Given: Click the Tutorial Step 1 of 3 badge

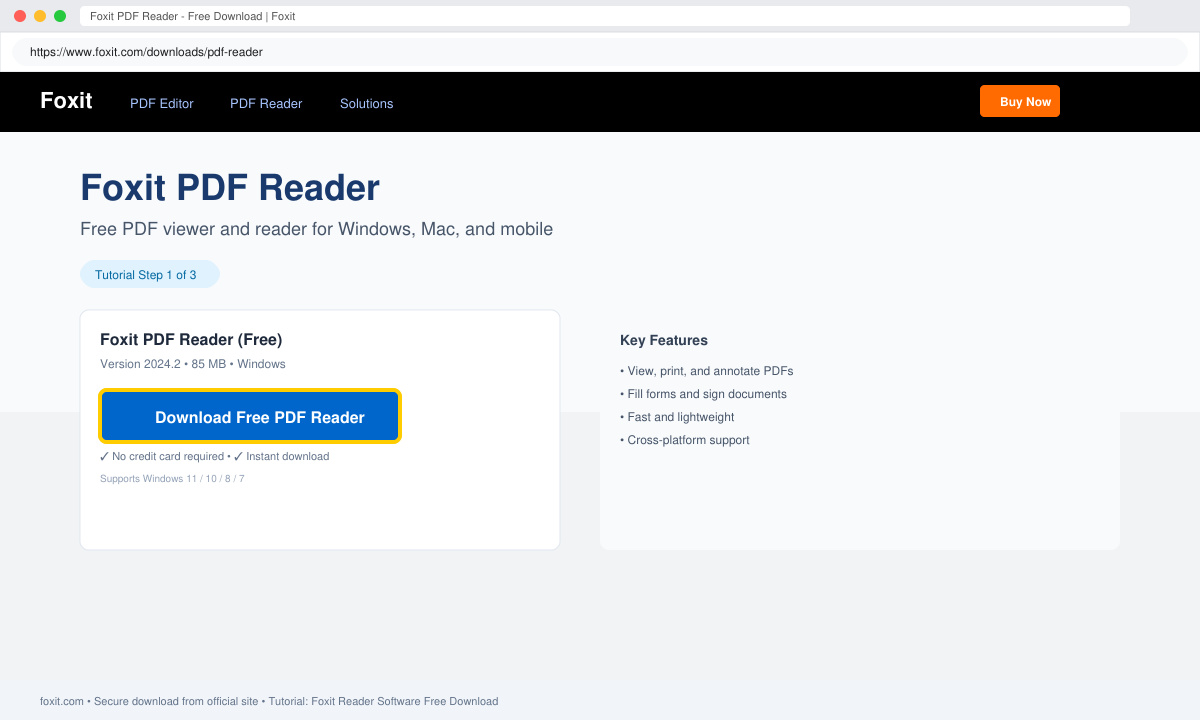Looking at the screenshot, I should (x=150, y=274).
